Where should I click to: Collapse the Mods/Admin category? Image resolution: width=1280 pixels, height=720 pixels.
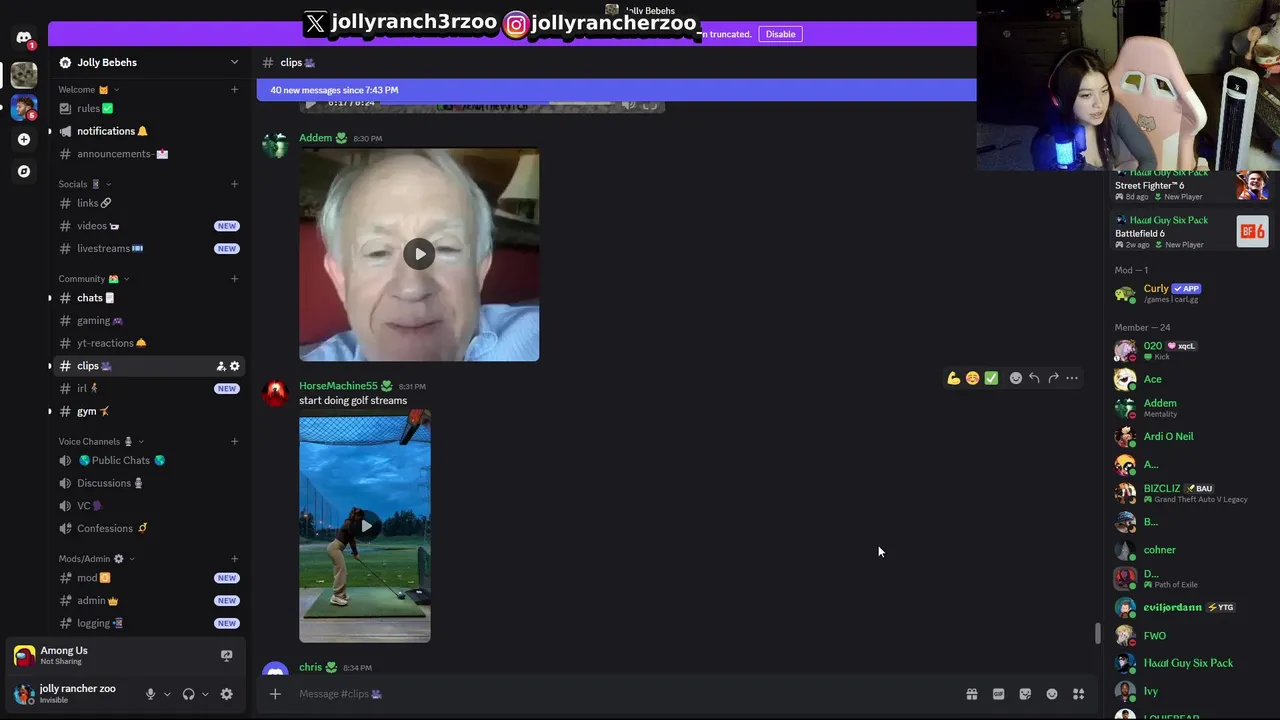[97, 559]
